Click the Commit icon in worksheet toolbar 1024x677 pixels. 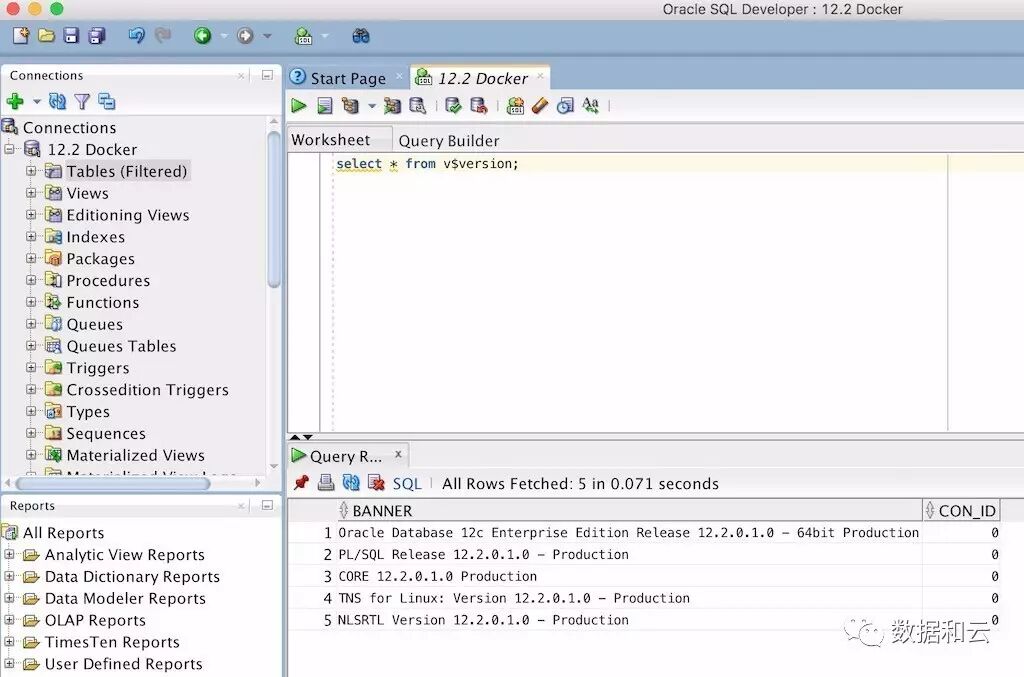(x=453, y=105)
